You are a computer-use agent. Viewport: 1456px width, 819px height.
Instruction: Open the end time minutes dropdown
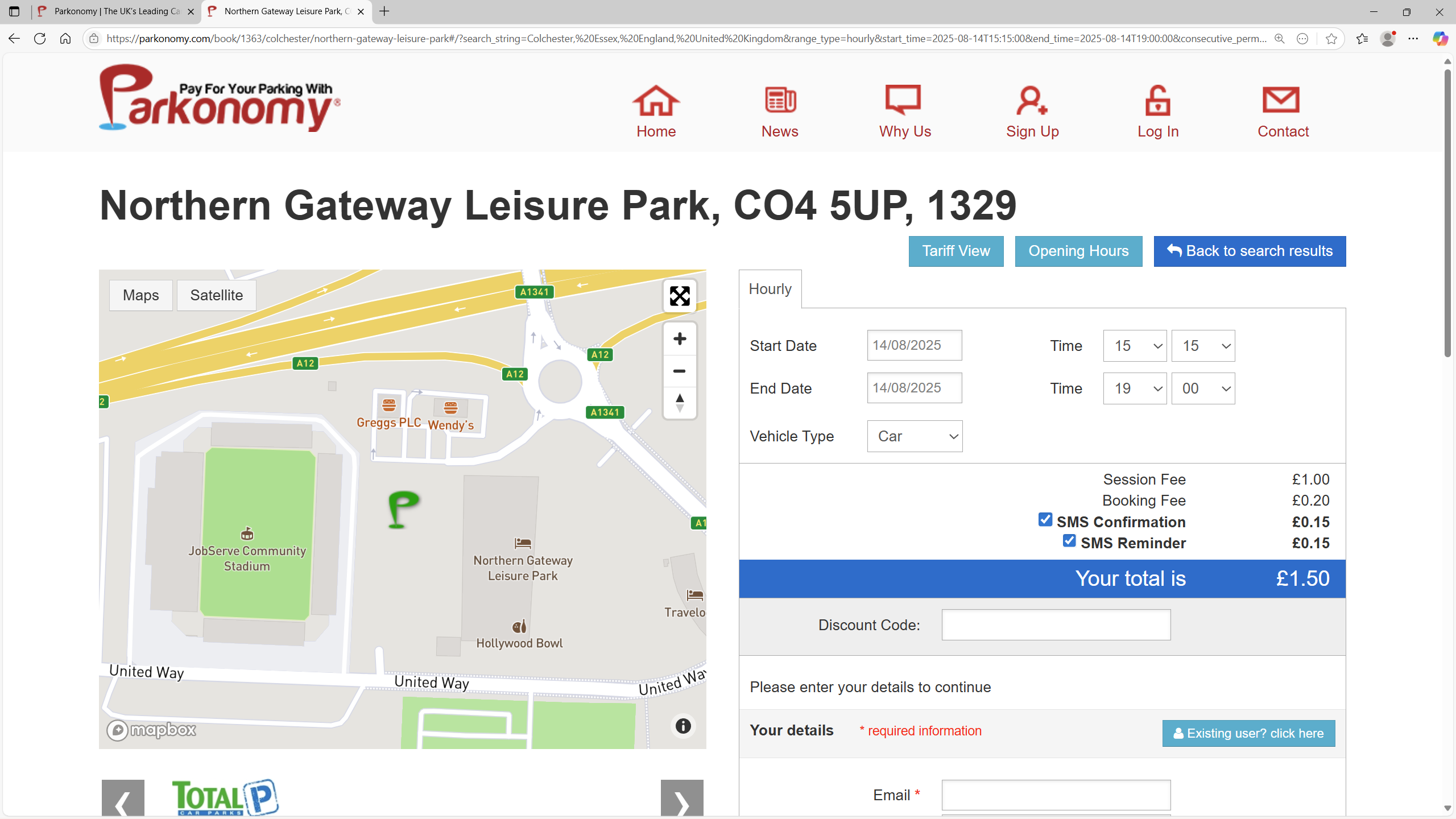coord(1203,388)
